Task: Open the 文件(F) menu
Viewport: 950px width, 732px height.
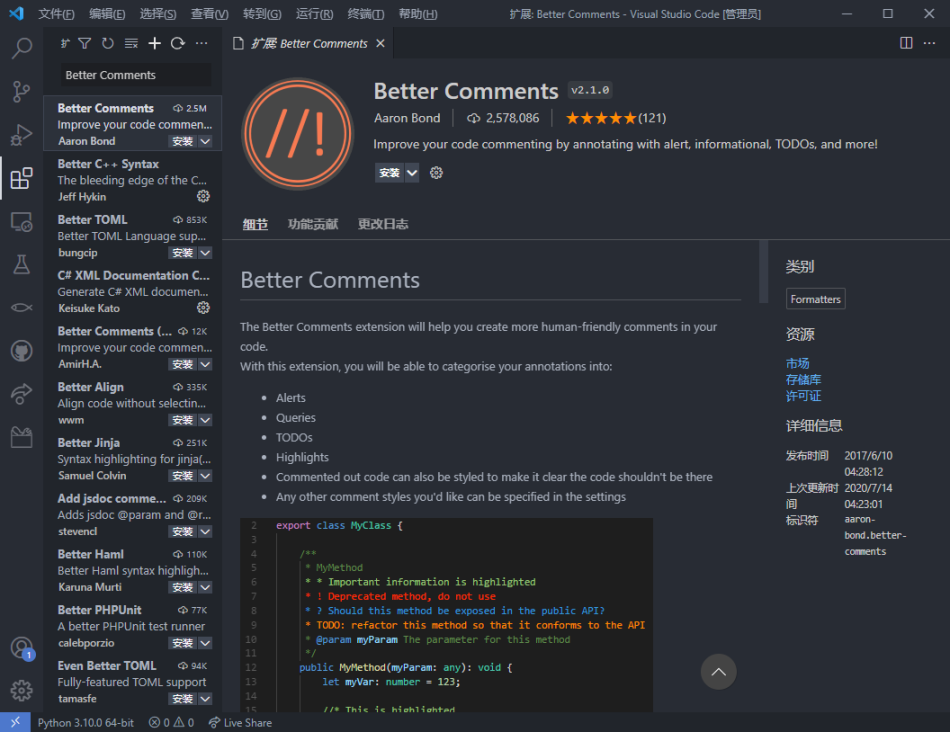Action: (x=56, y=14)
